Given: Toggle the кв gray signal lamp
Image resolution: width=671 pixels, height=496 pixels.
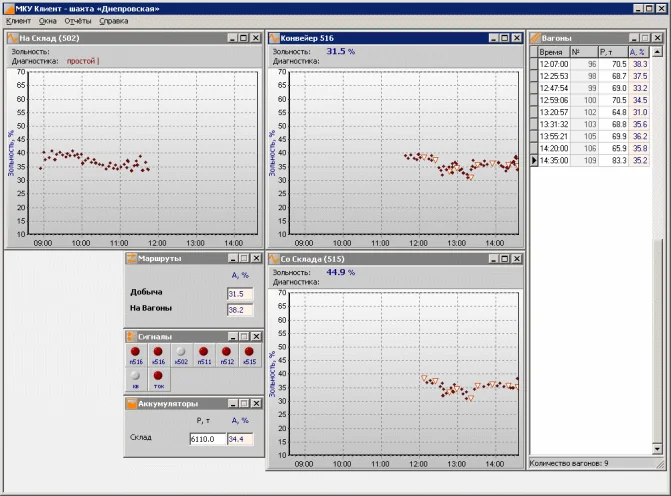Looking at the screenshot, I should pos(135,377).
